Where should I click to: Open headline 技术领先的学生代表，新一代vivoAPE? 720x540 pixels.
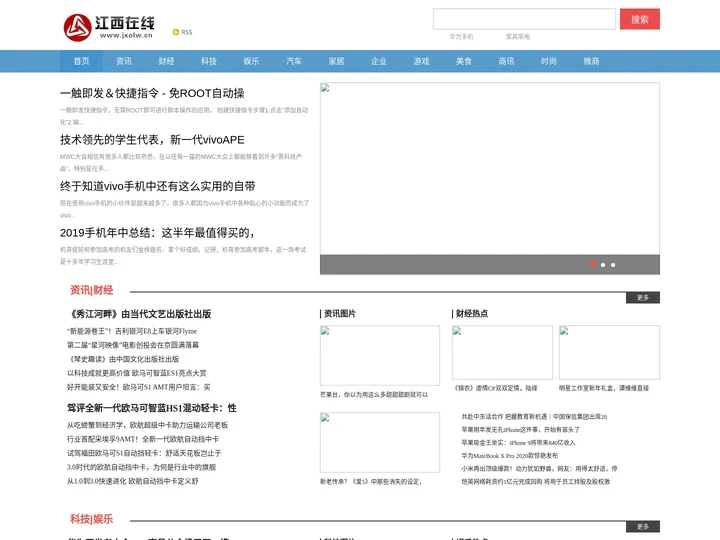(x=152, y=140)
